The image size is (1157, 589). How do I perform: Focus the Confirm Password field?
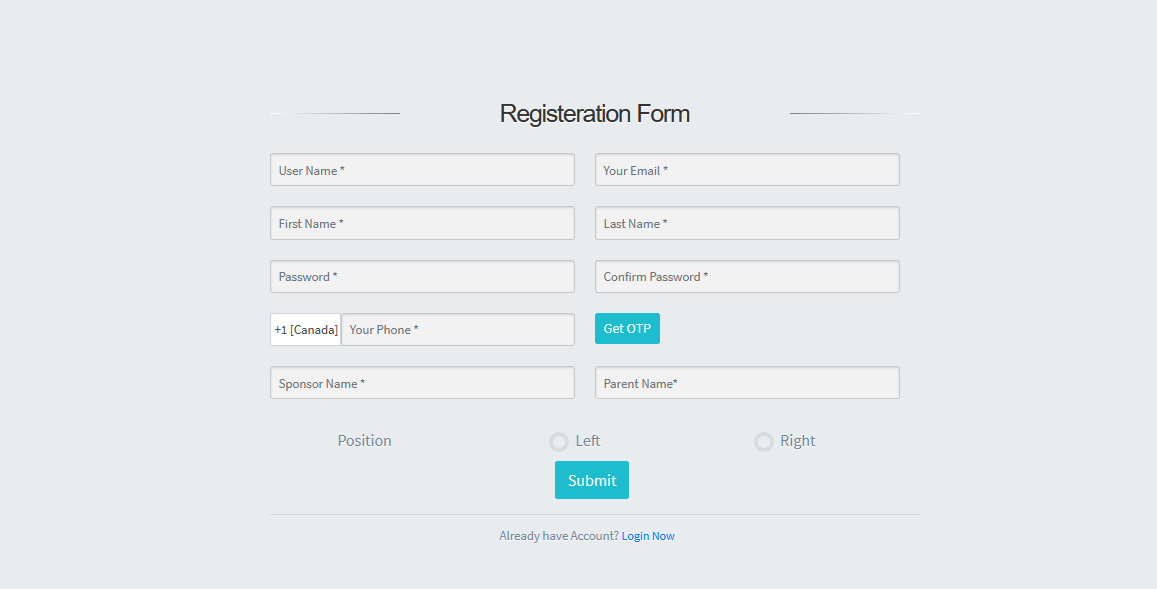(x=747, y=277)
